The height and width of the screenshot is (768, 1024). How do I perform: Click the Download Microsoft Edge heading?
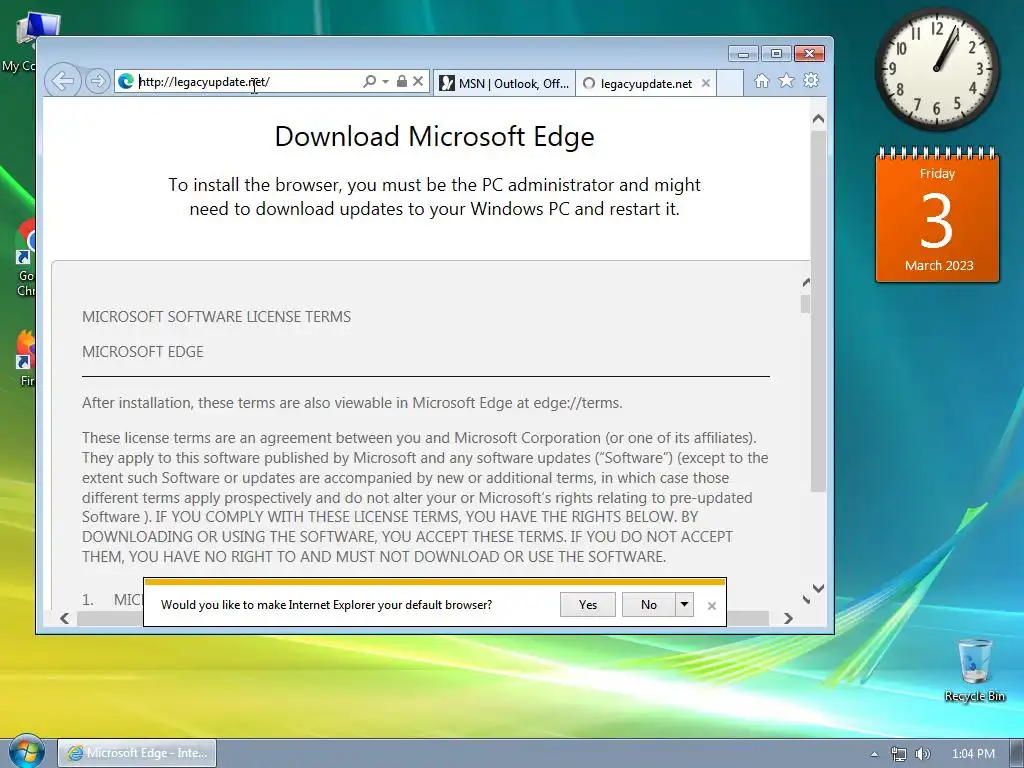434,136
